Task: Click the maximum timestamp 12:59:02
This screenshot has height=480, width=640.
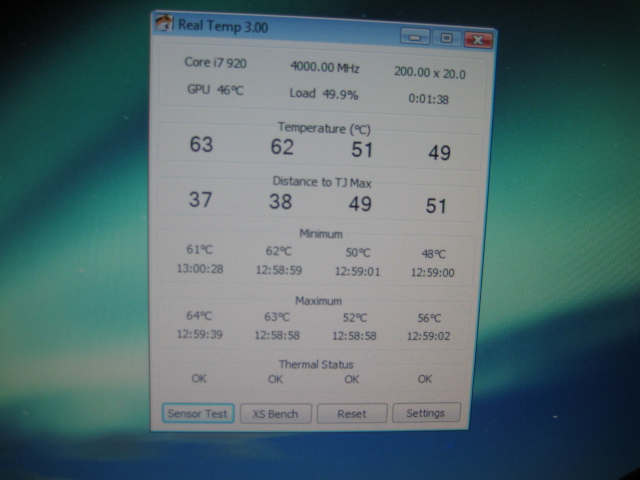Action: (x=429, y=336)
